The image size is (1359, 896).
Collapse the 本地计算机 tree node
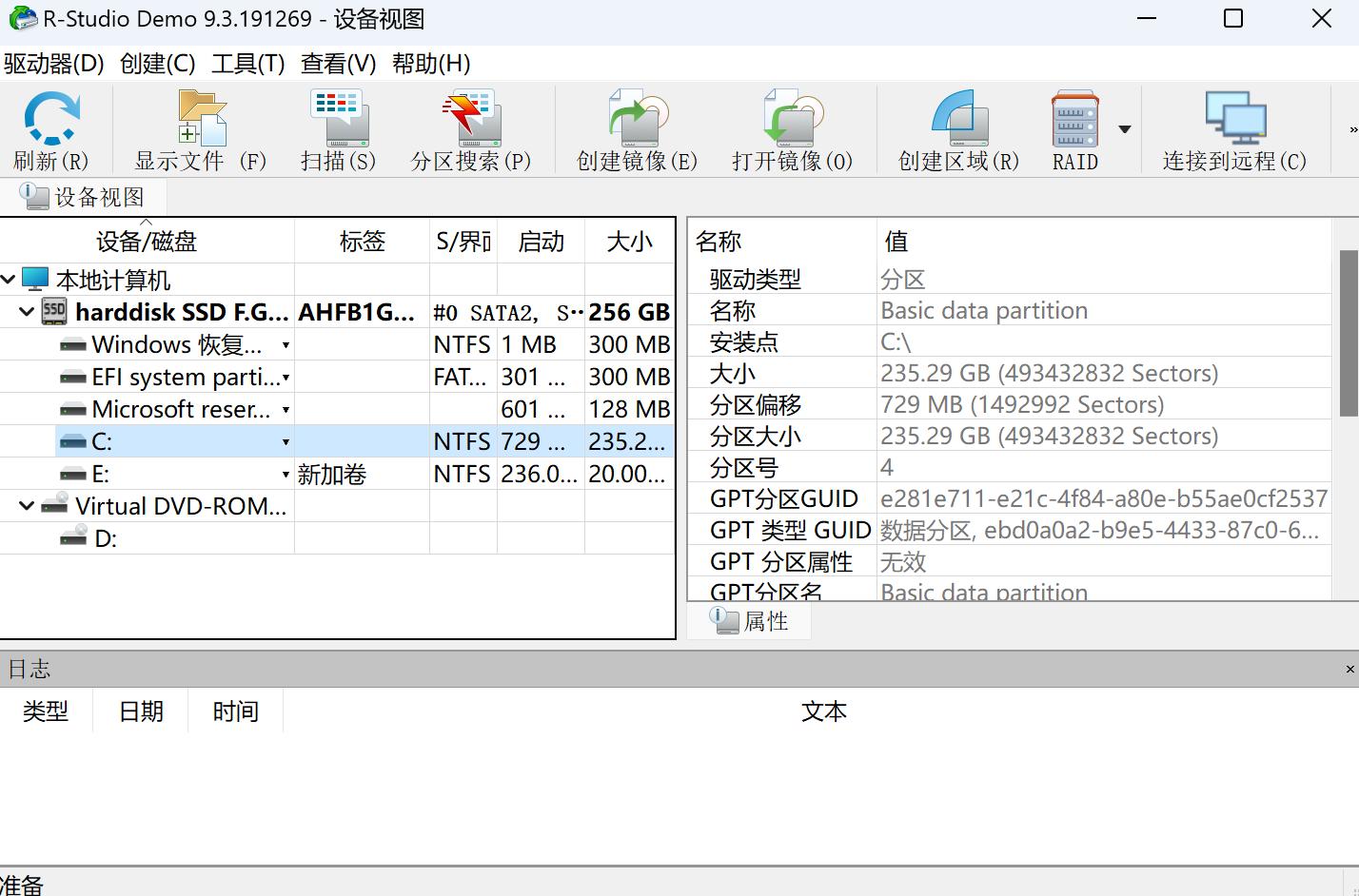(x=10, y=279)
